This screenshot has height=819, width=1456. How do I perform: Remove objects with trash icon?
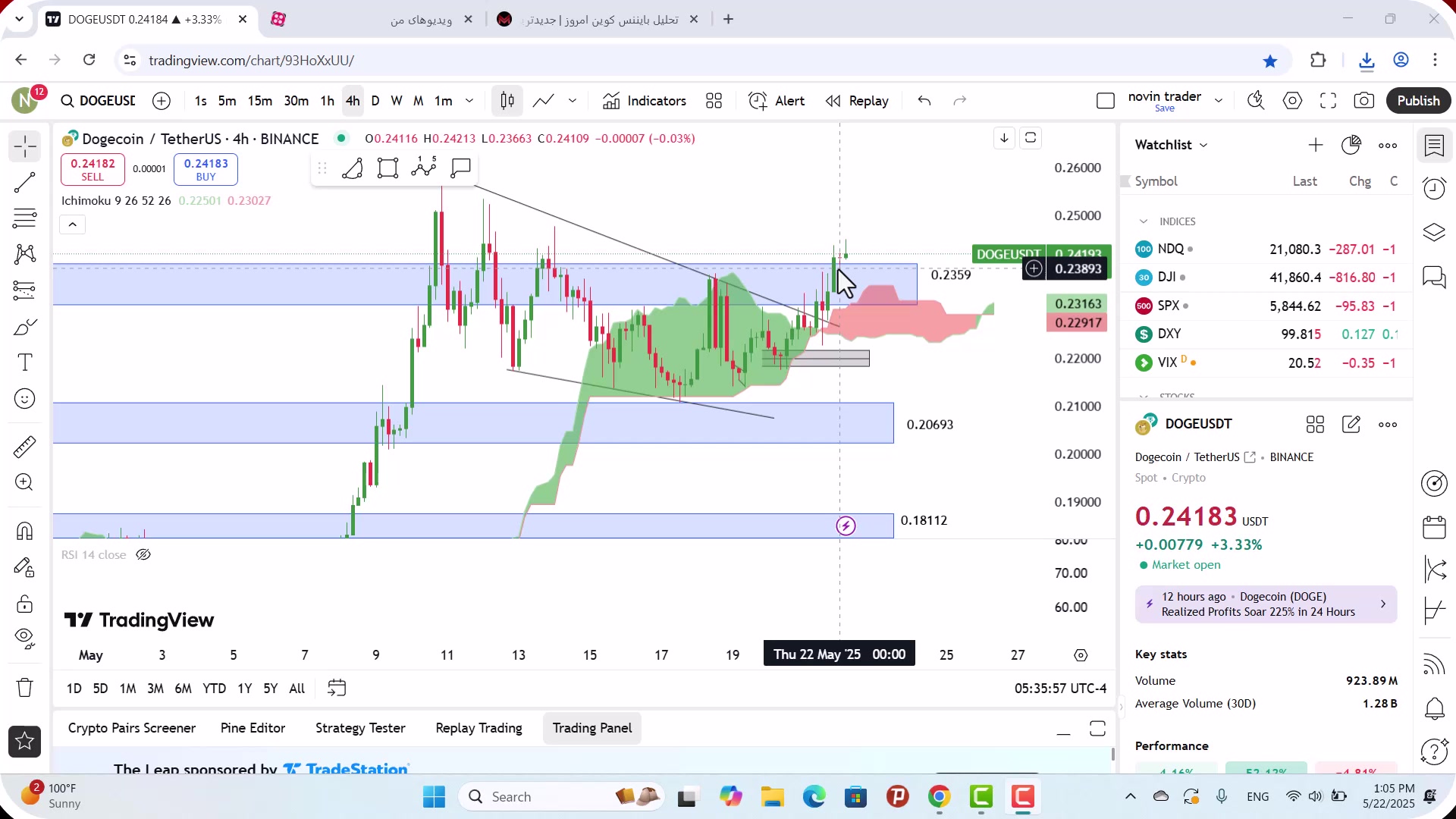[x=25, y=688]
